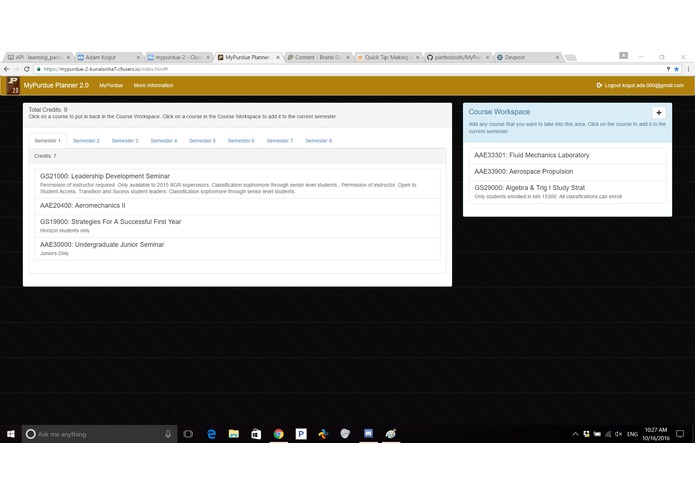The height and width of the screenshot is (494, 695).
Task: Open the Chrome menu button
Action: point(688,69)
